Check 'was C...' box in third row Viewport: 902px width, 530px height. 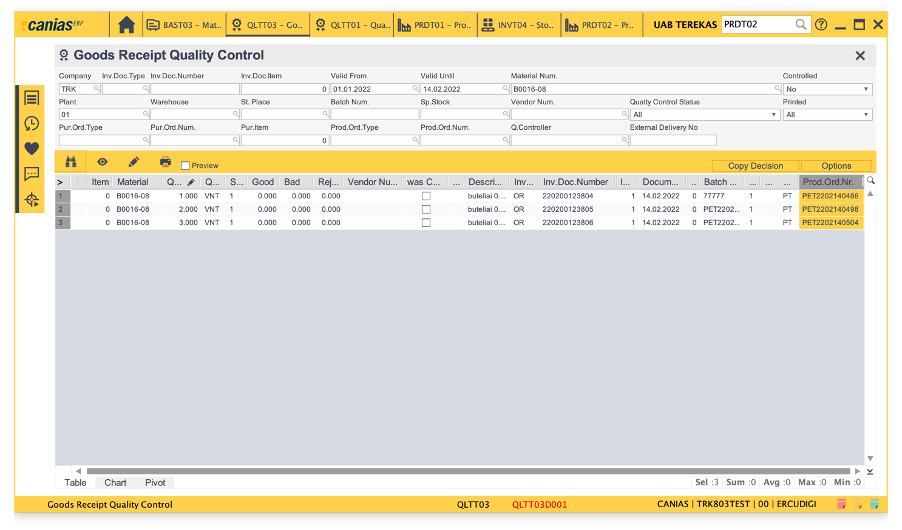426,223
